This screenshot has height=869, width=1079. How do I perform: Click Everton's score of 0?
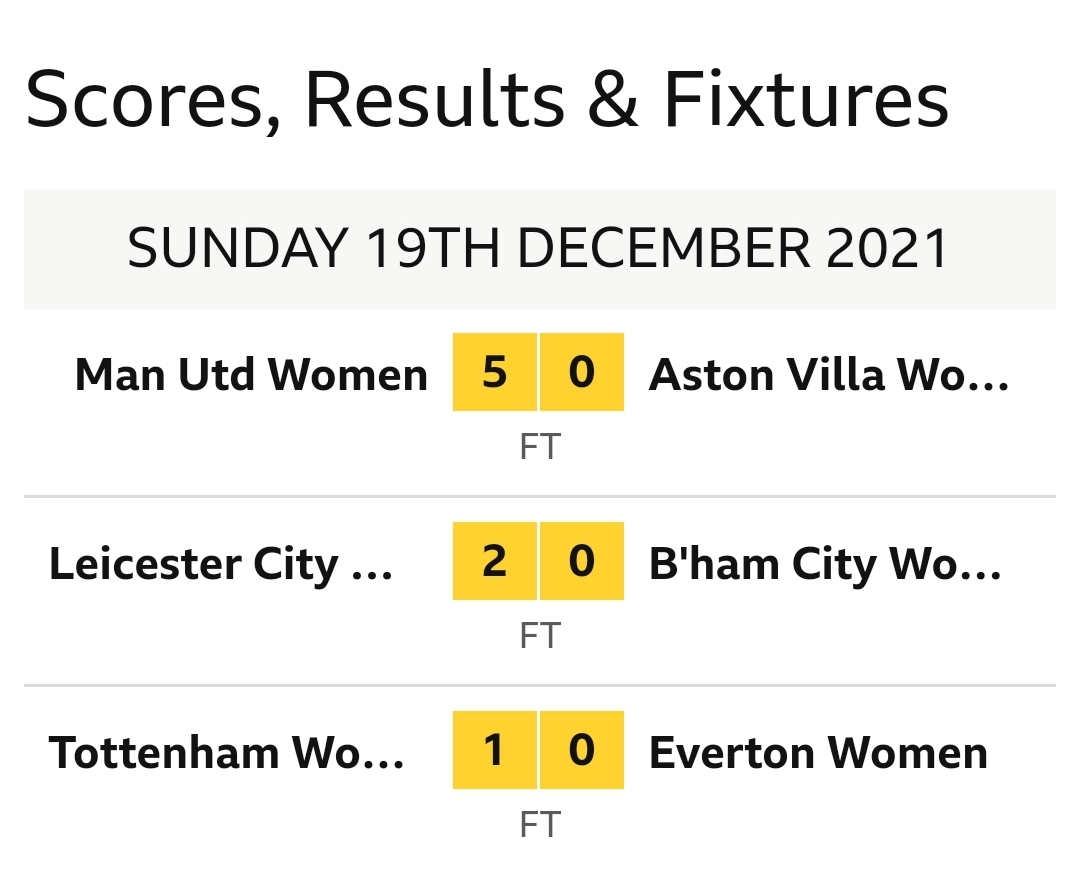pos(582,750)
